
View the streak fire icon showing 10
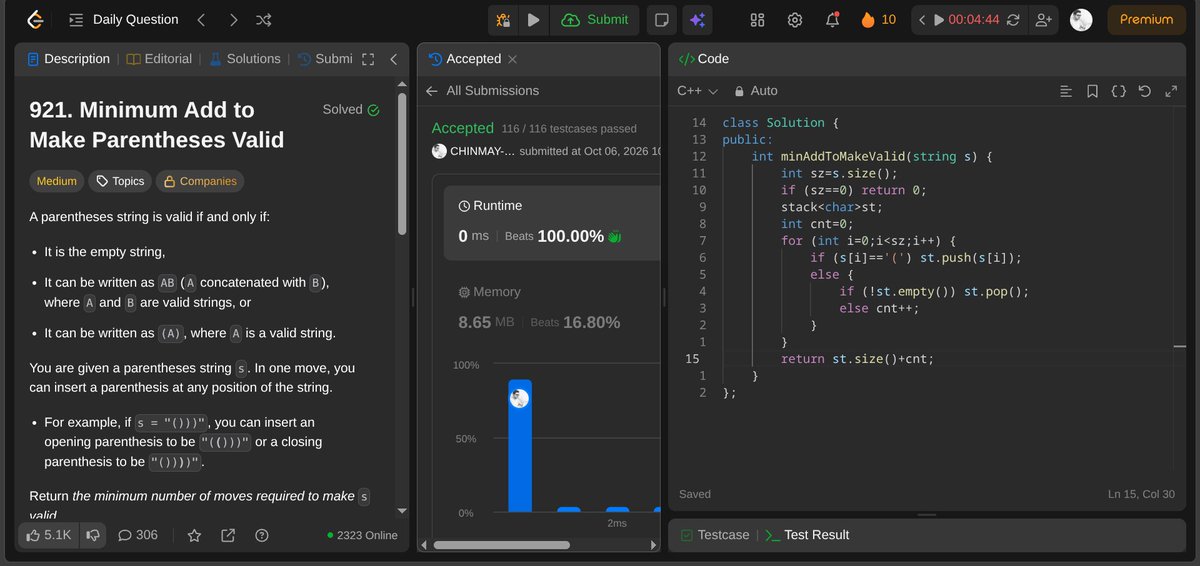coord(878,19)
